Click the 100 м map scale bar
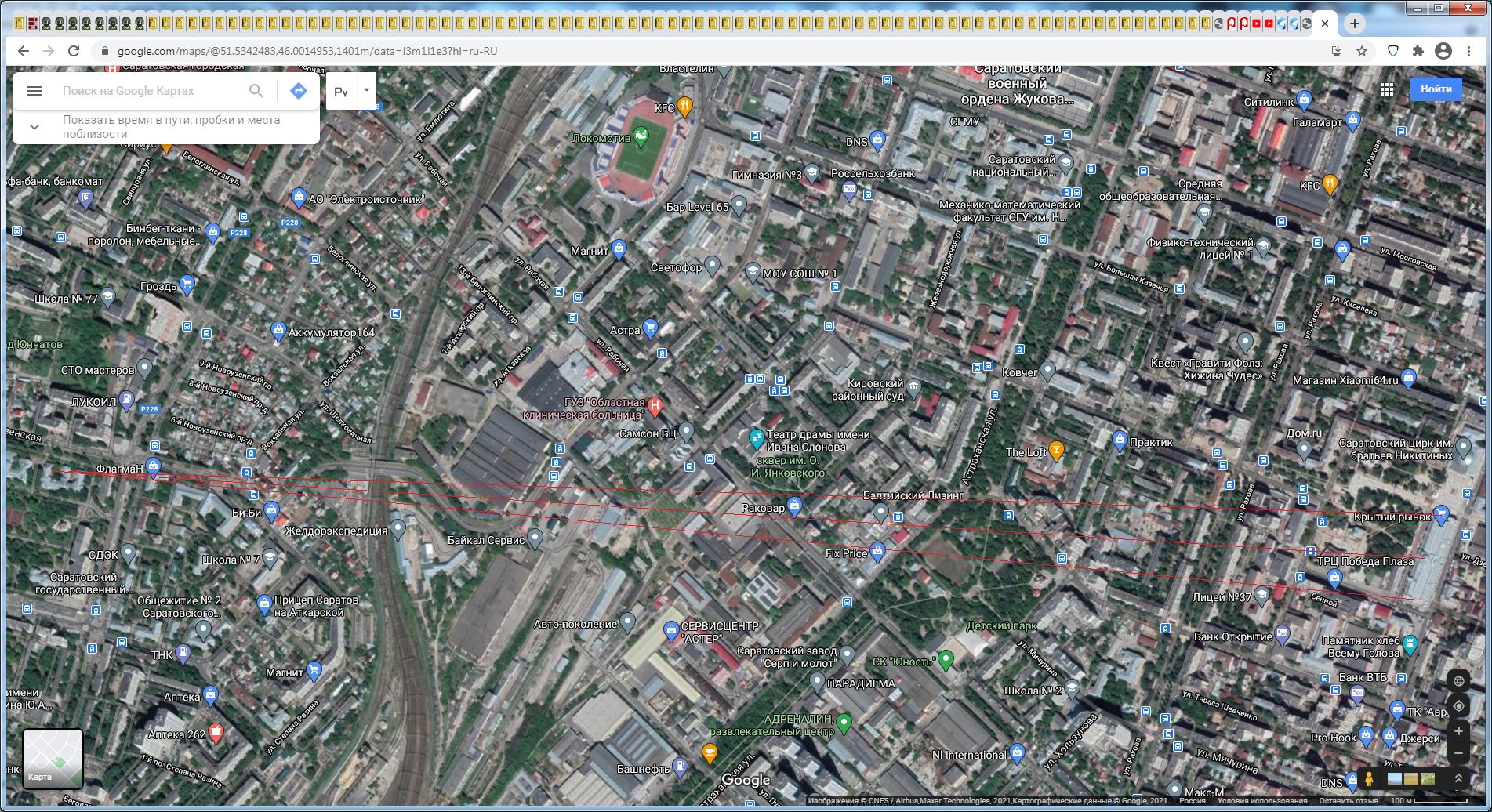Image resolution: width=1492 pixels, height=812 pixels. tap(1428, 801)
